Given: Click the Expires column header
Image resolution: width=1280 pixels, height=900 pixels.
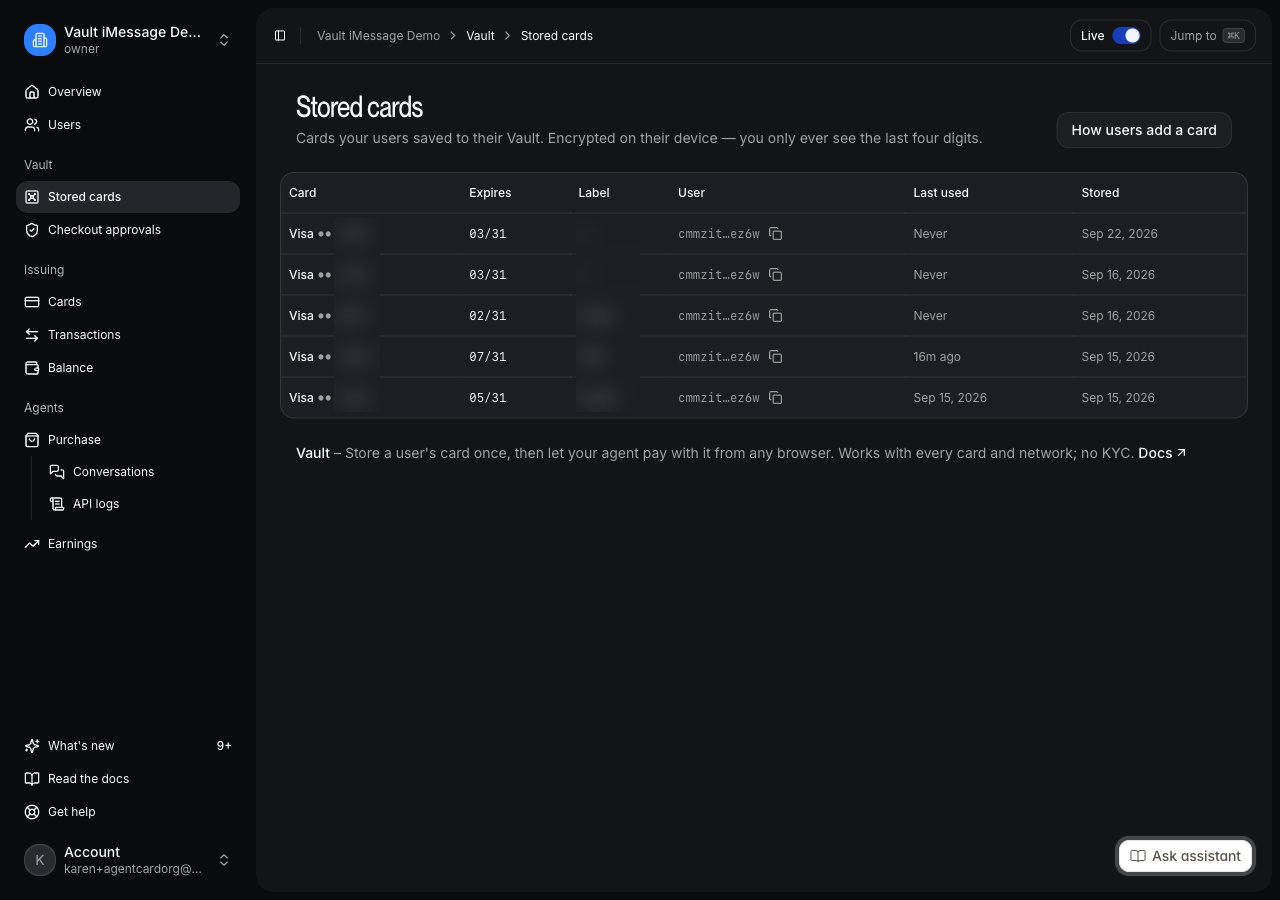Looking at the screenshot, I should 490,193.
